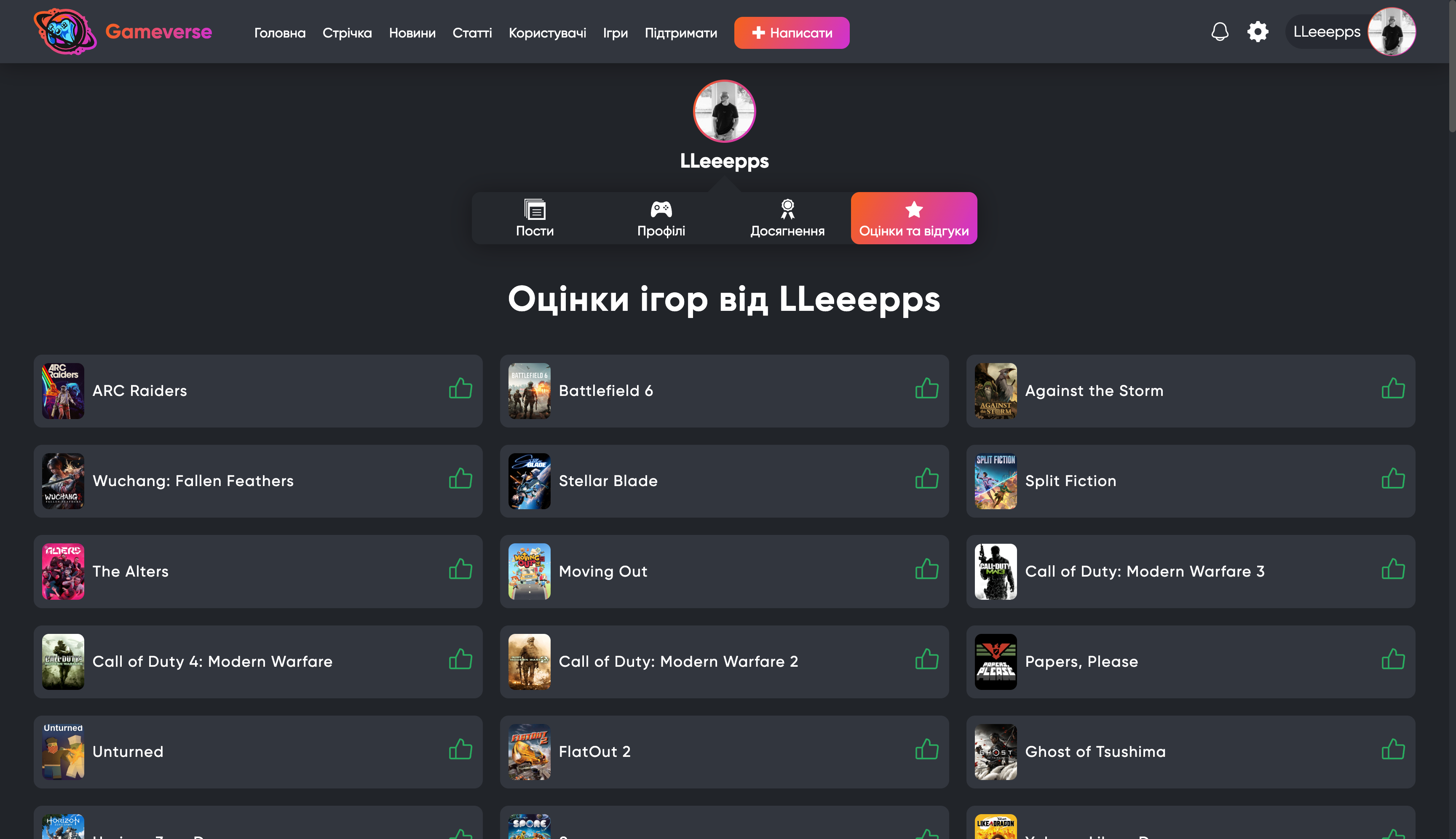Image resolution: width=1456 pixels, height=839 pixels.
Task: Click thumbs-up icon on ARC Raiders
Action: (x=460, y=389)
